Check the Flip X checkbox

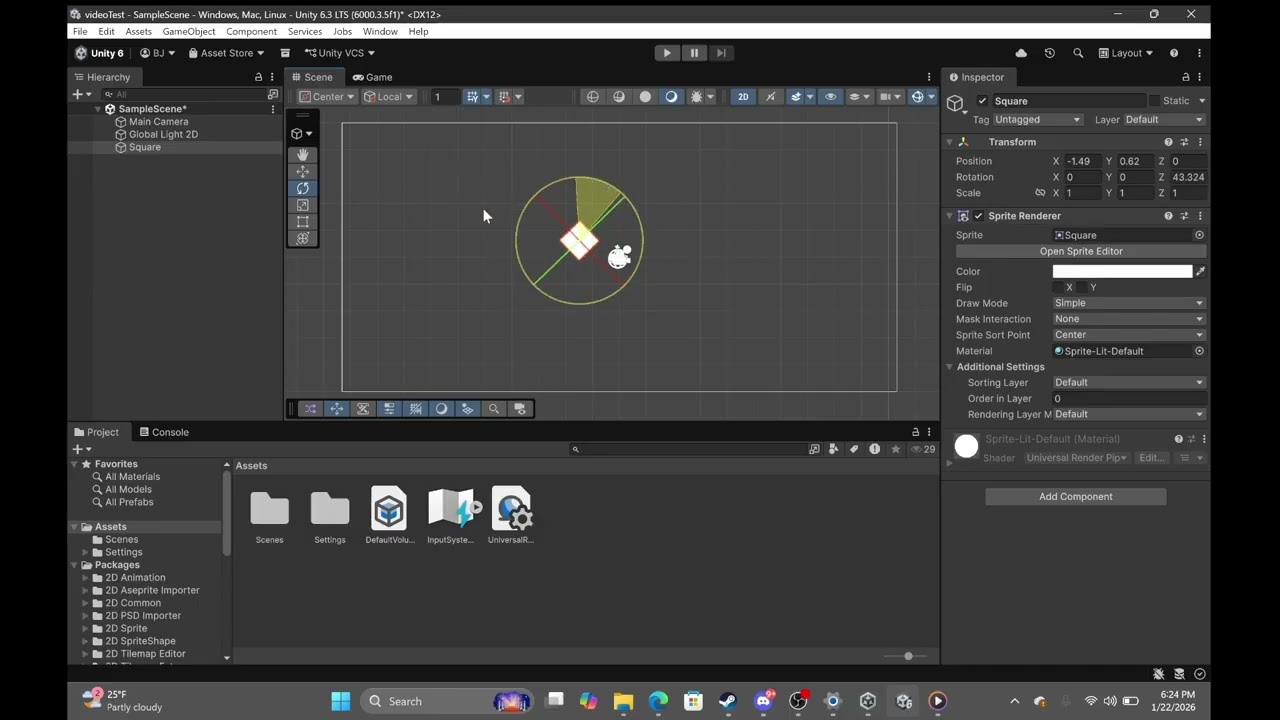[x=1058, y=287]
